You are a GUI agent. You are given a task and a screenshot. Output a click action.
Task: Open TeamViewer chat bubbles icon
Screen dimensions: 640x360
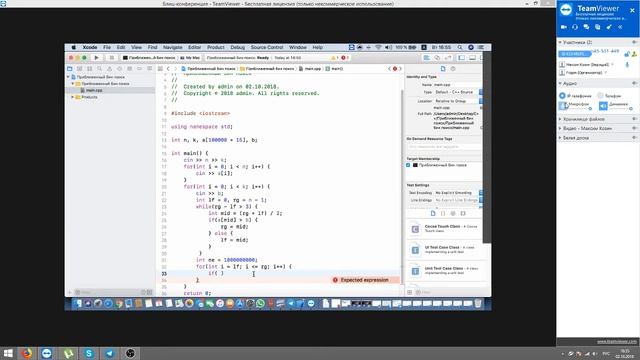[586, 27]
